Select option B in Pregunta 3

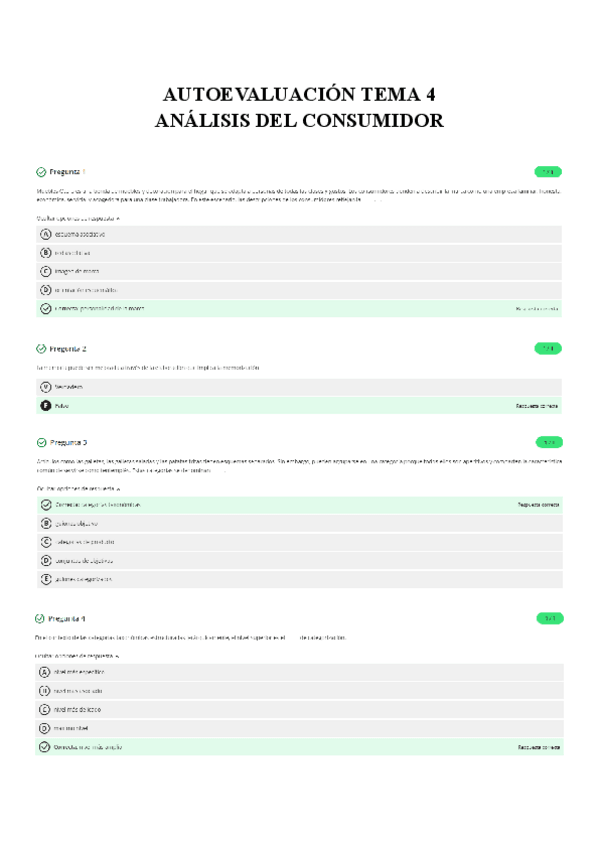tap(45, 523)
